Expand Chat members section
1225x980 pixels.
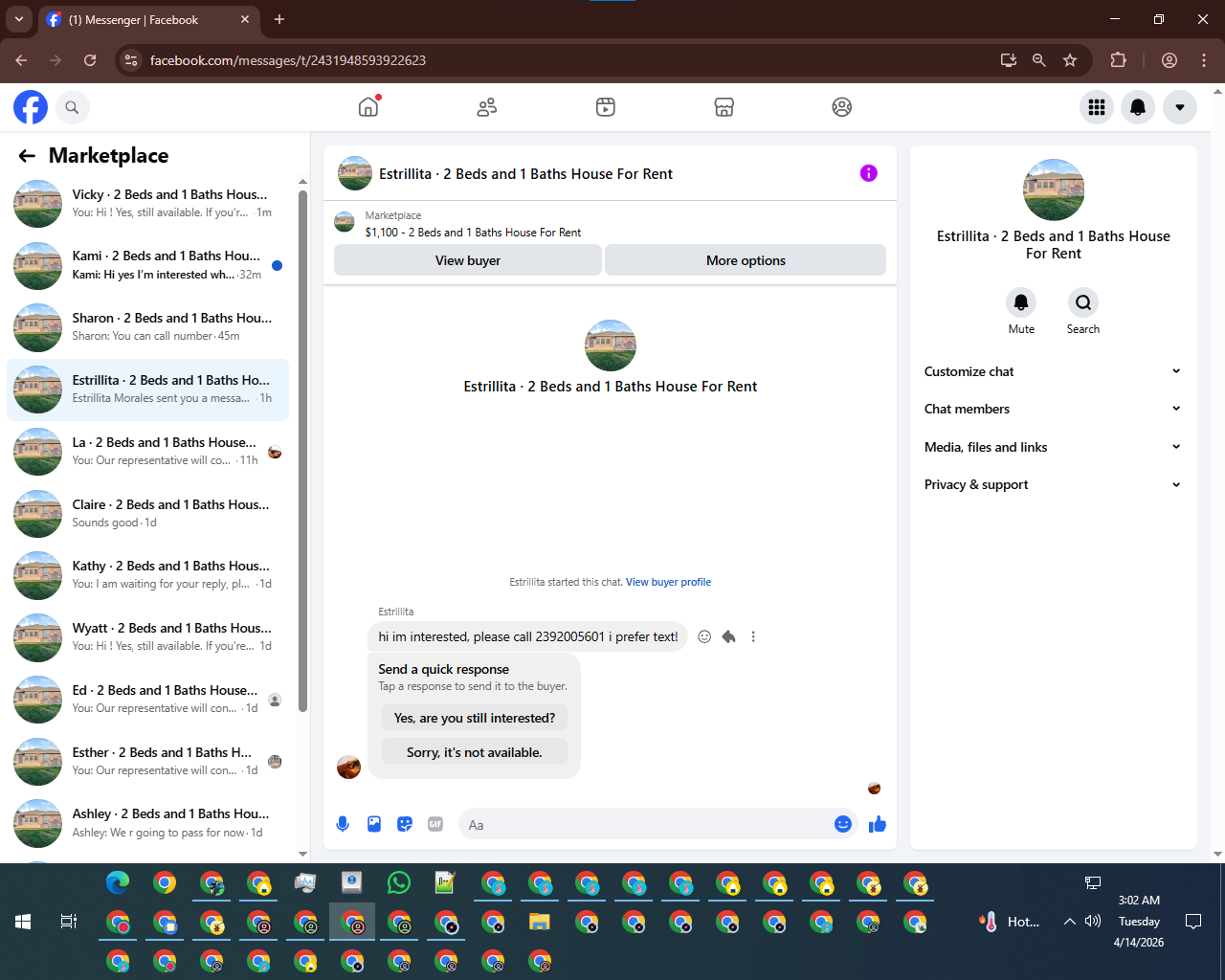tap(1053, 409)
